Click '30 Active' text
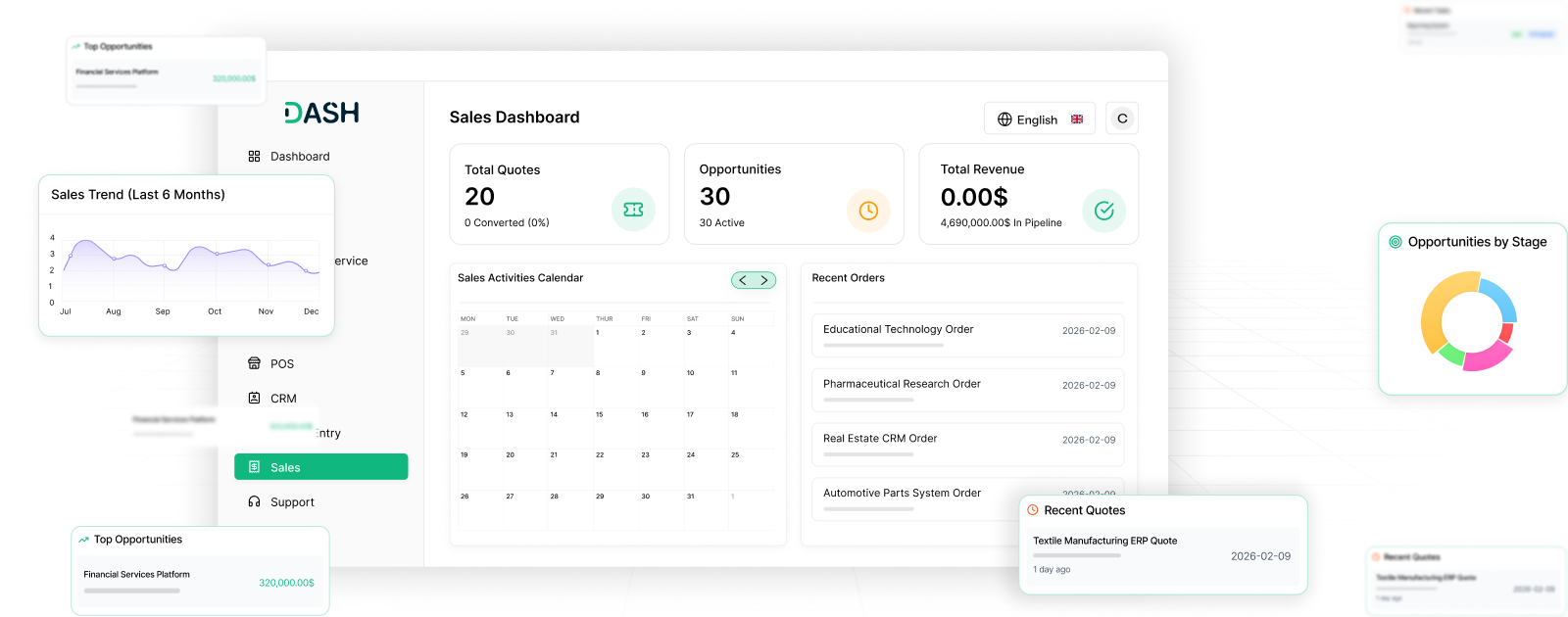 coord(722,223)
